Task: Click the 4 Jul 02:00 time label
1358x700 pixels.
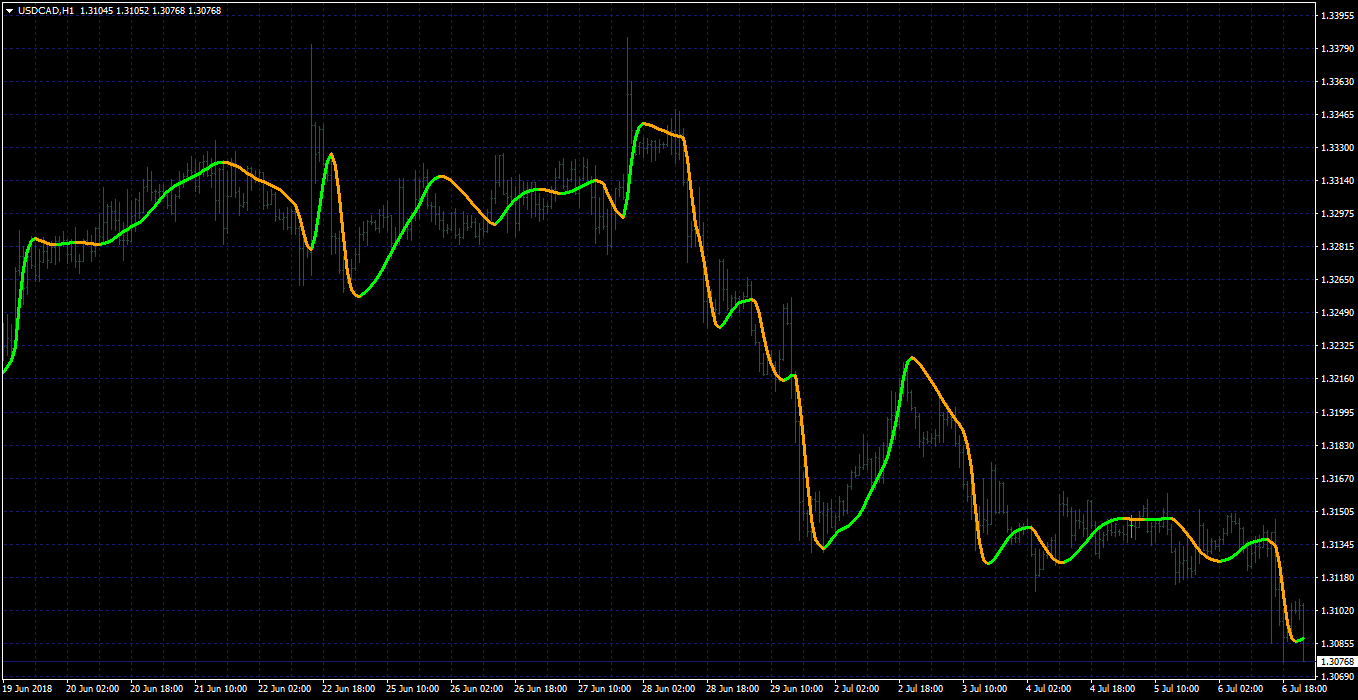Action: 1050,689
